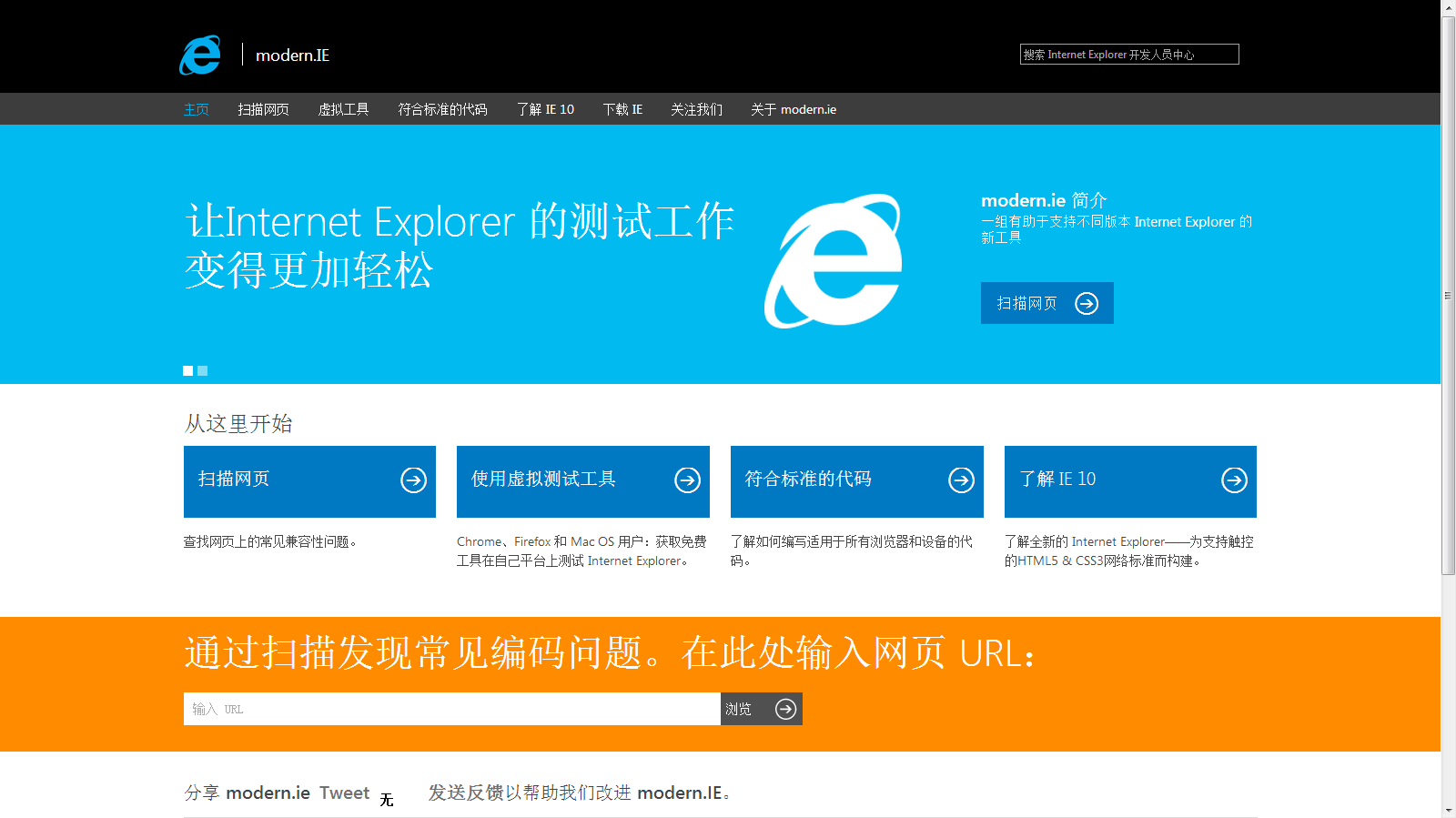Open the 符合标准的代码 navigation item

pyautogui.click(x=442, y=109)
